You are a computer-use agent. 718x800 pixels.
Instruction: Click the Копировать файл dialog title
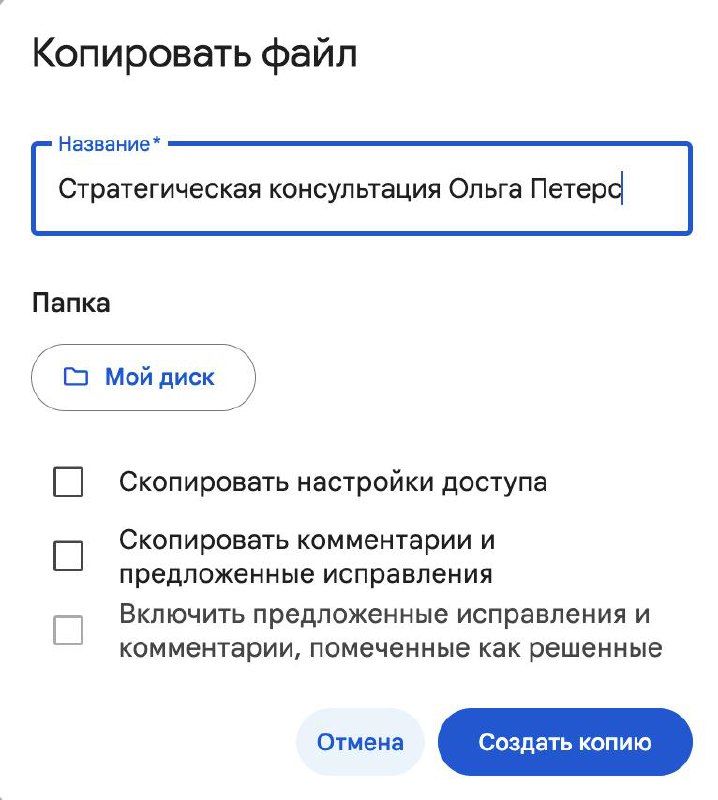pos(194,54)
